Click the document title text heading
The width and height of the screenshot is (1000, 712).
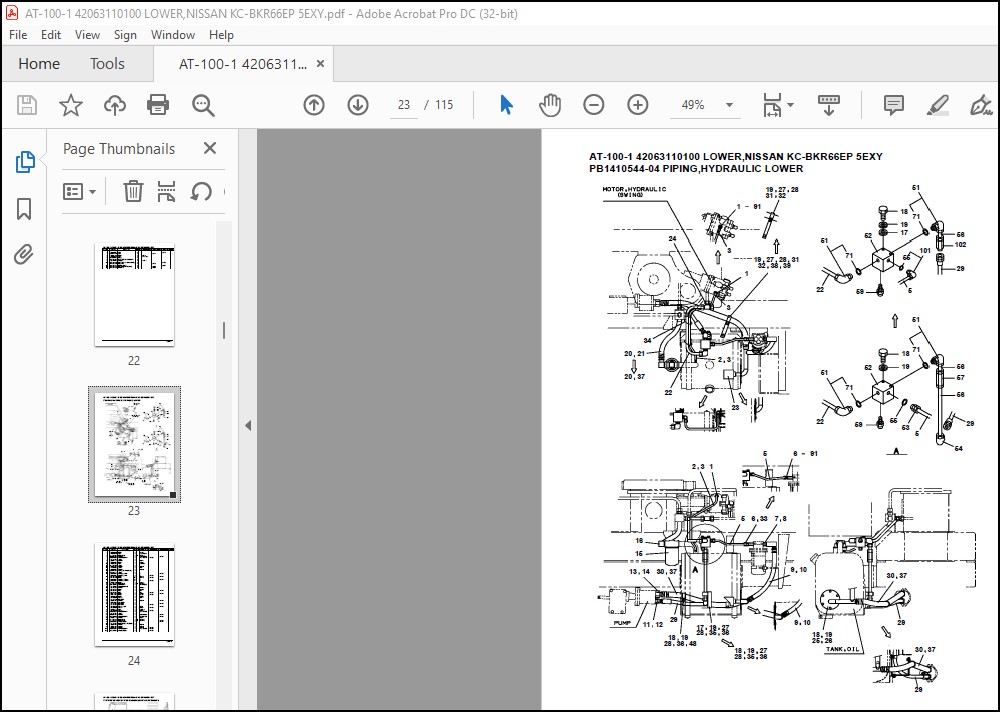tap(735, 156)
